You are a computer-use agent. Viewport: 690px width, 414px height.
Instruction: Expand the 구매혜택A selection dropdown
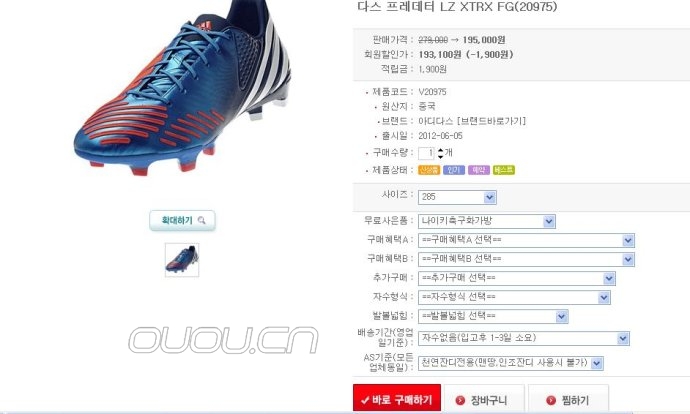click(526, 240)
